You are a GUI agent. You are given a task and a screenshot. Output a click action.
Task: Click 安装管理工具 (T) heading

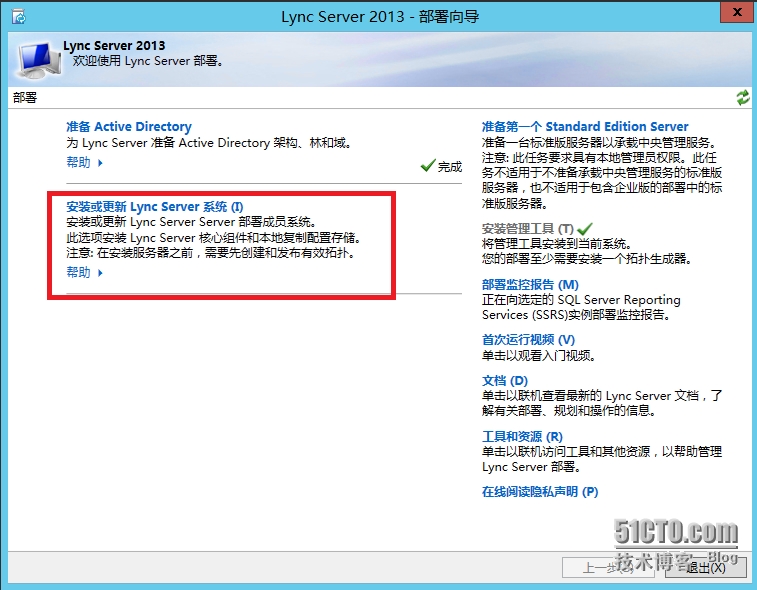coord(528,228)
